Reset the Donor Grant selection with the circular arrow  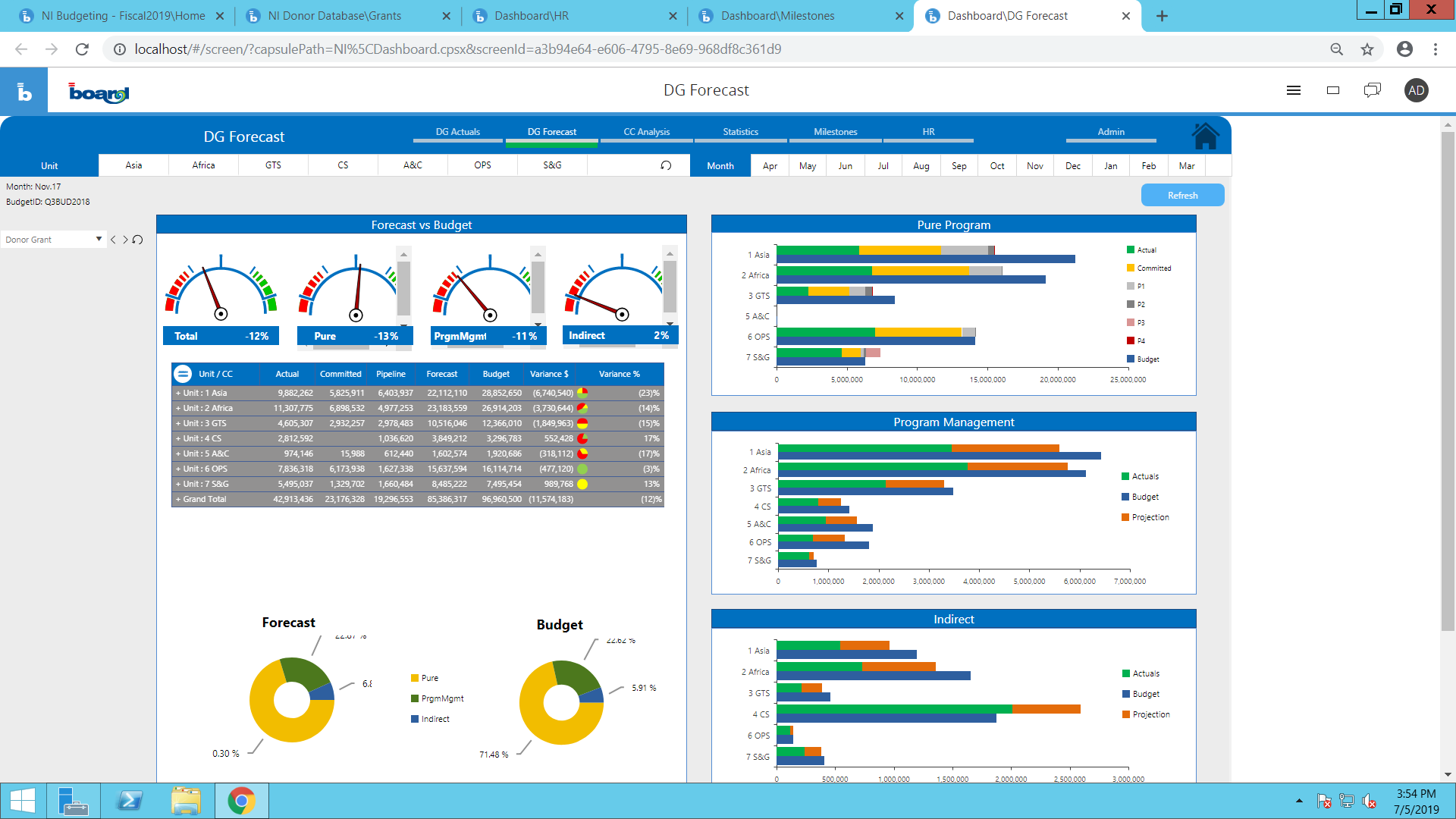(x=138, y=240)
